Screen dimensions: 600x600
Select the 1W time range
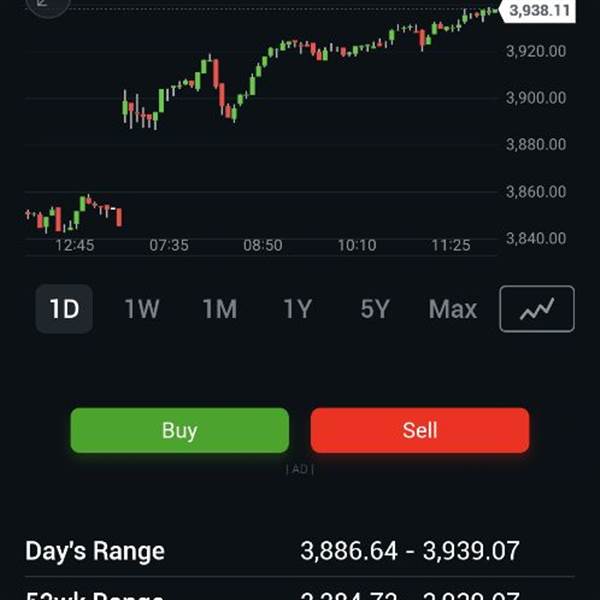click(x=142, y=309)
